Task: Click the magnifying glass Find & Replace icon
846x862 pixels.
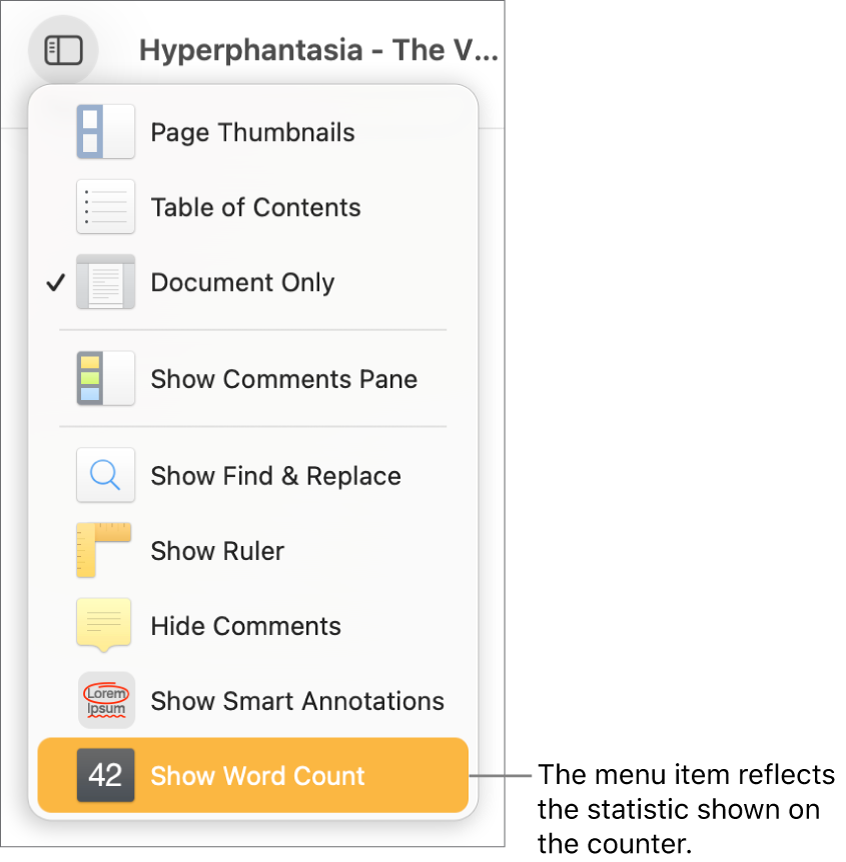Action: click(x=105, y=475)
